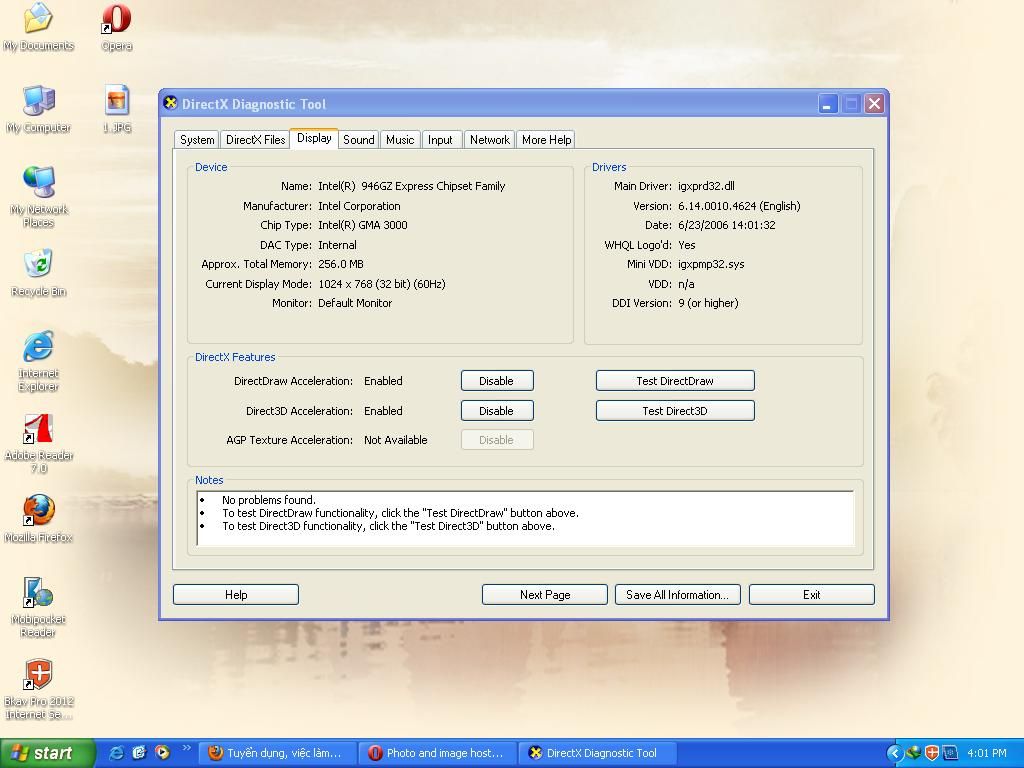
Task: Click the device name '946GZ Express Chipset Family'
Action: point(433,186)
